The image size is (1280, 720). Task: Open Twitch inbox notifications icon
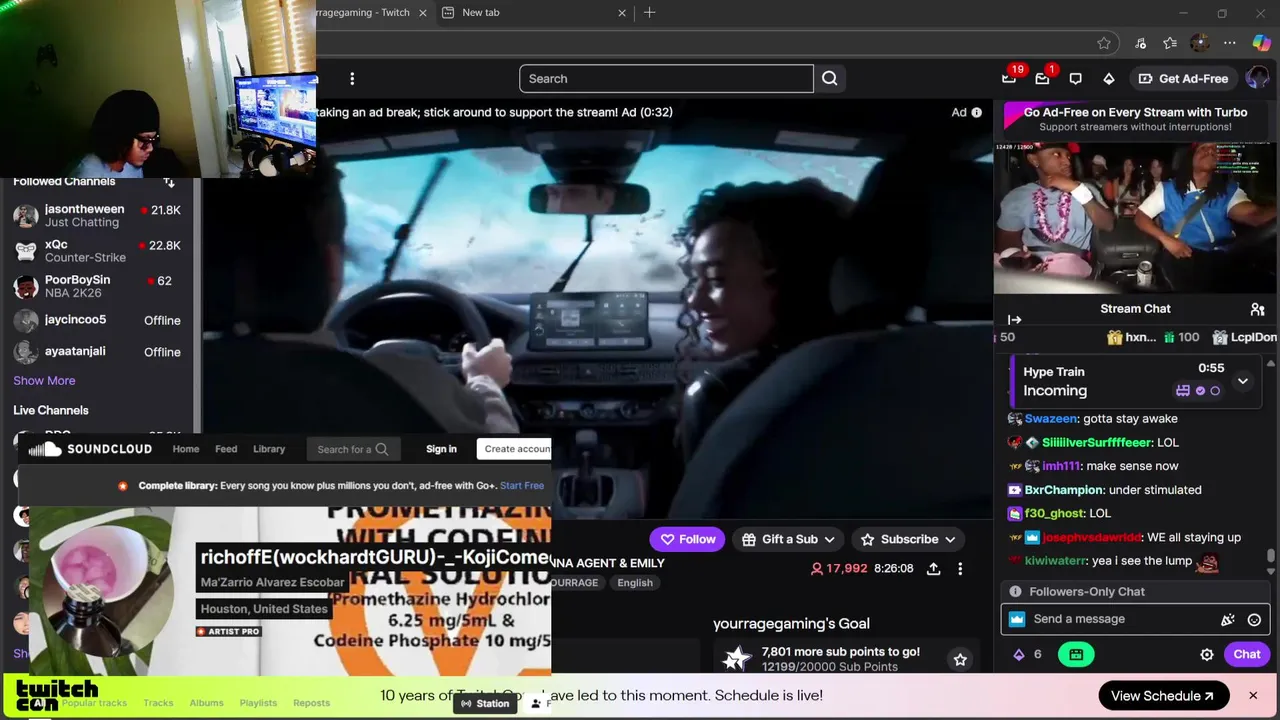click(x=1042, y=78)
